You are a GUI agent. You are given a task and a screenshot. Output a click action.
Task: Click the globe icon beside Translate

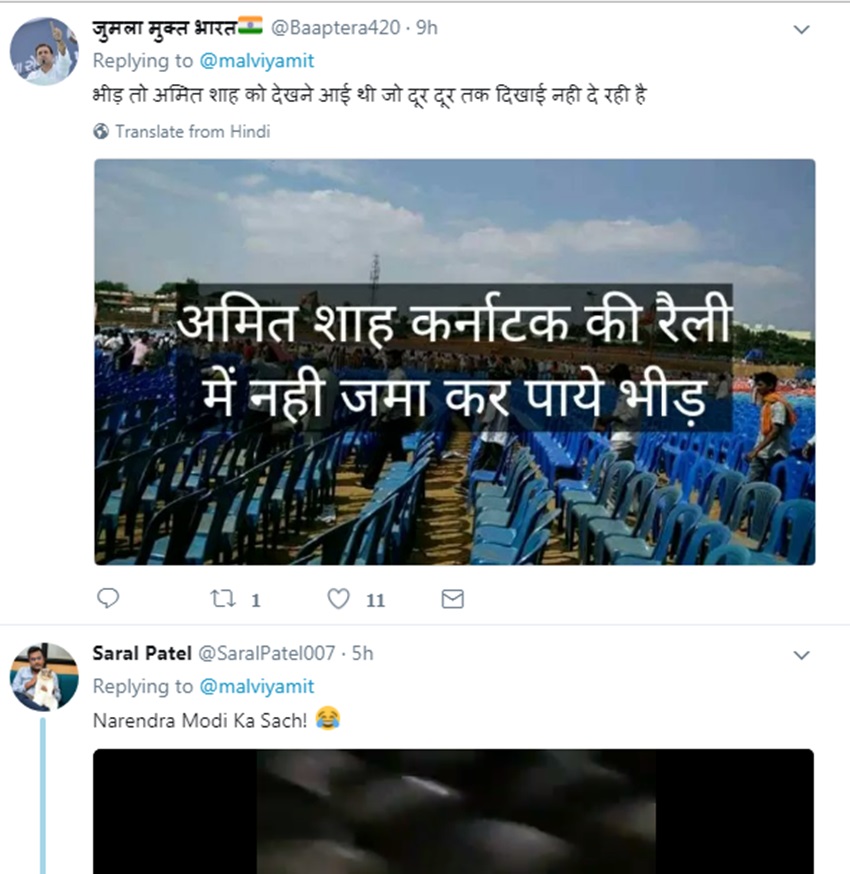point(101,131)
